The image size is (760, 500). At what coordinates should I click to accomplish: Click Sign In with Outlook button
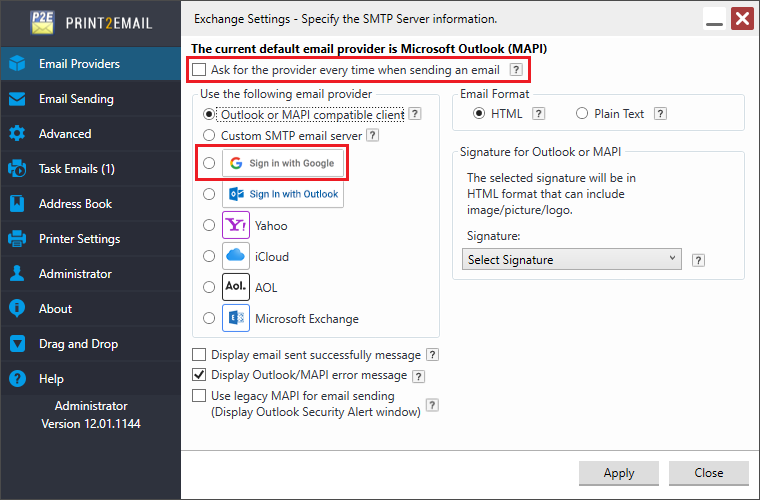[283, 194]
